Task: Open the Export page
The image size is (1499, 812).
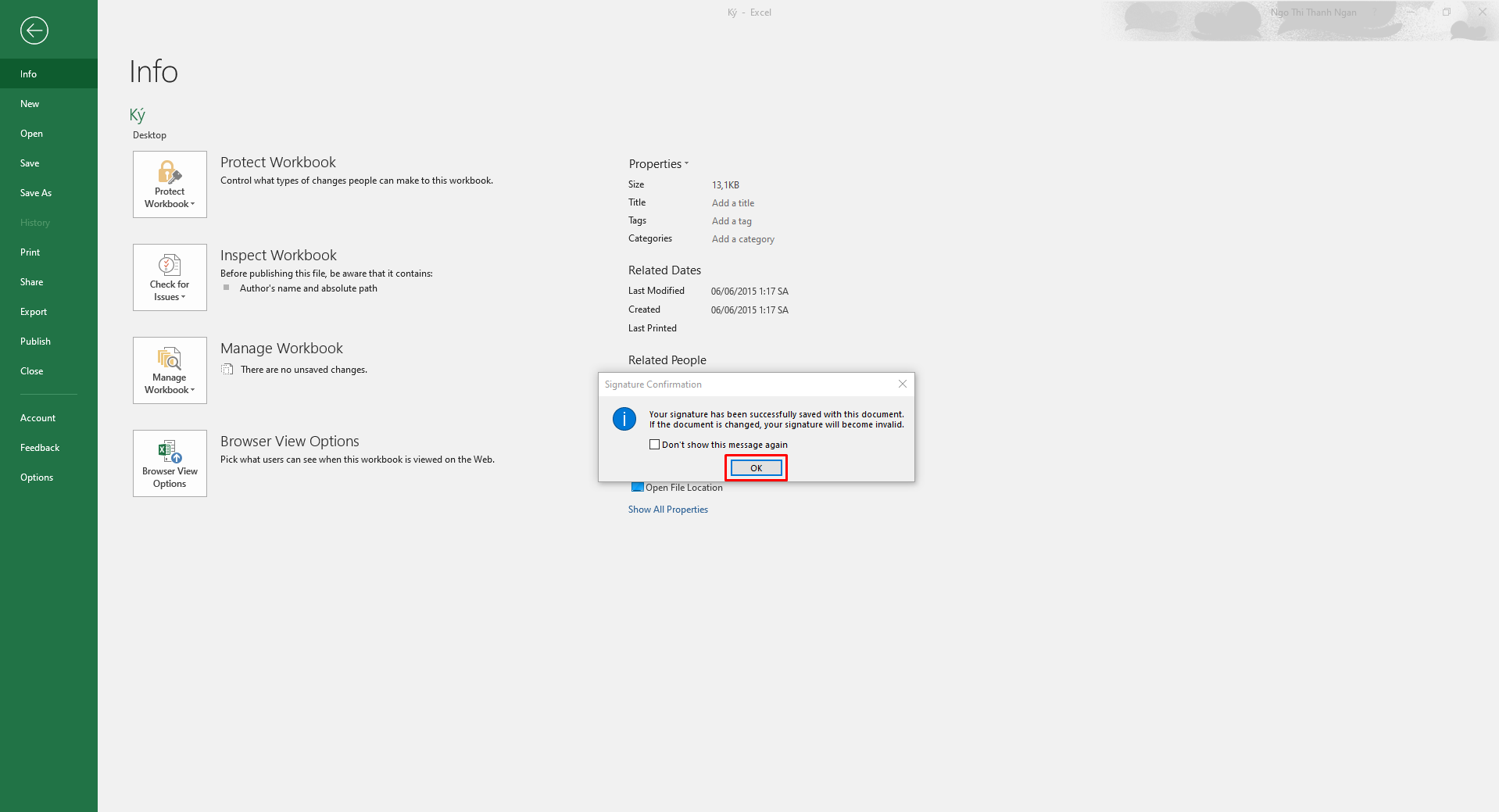Action: tap(48, 311)
